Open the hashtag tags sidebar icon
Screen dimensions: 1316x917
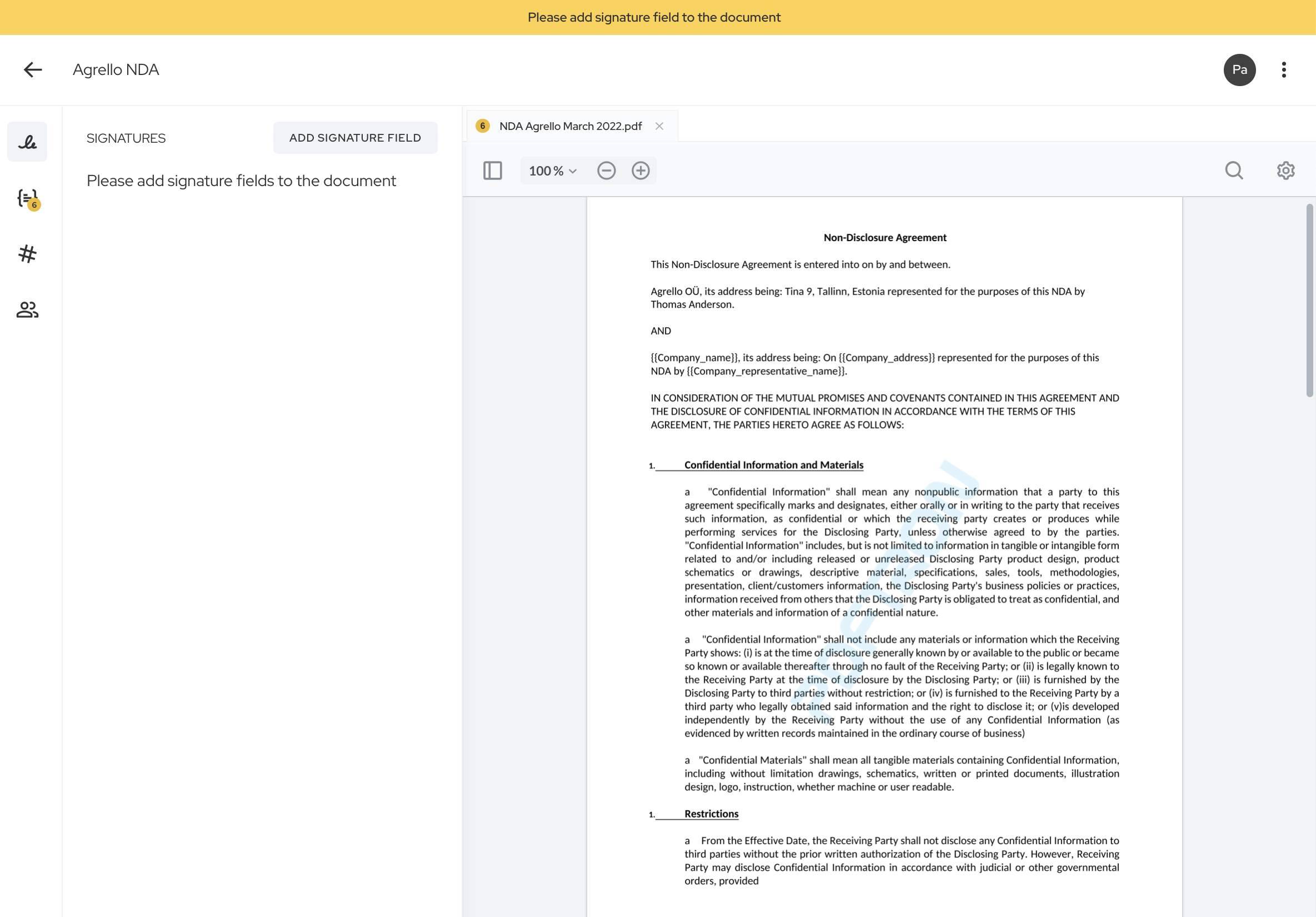(x=27, y=253)
